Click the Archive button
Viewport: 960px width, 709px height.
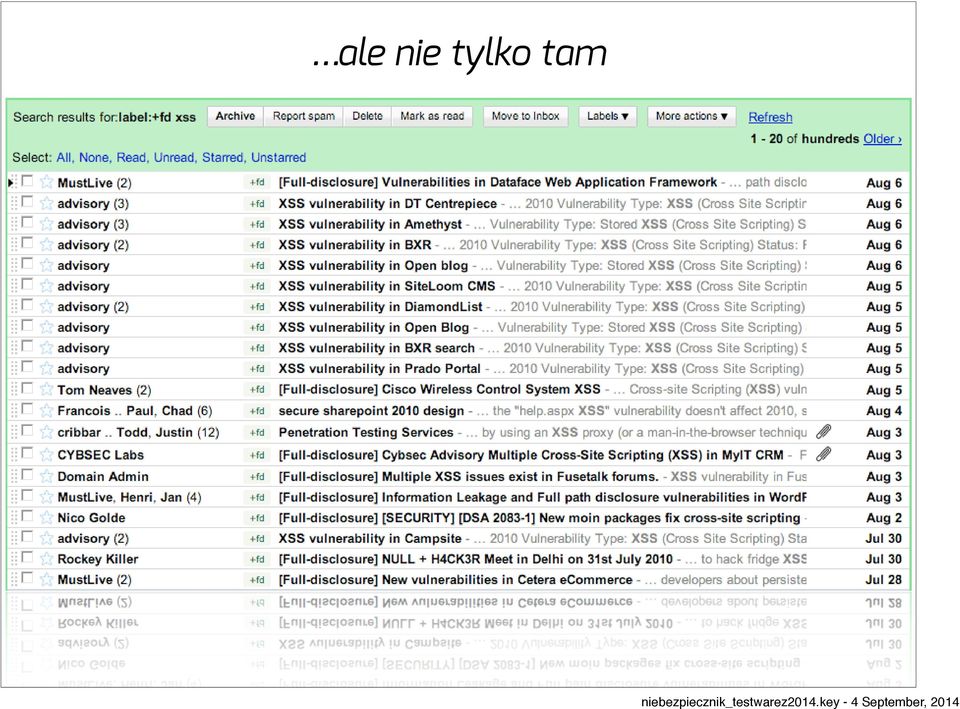tap(235, 116)
